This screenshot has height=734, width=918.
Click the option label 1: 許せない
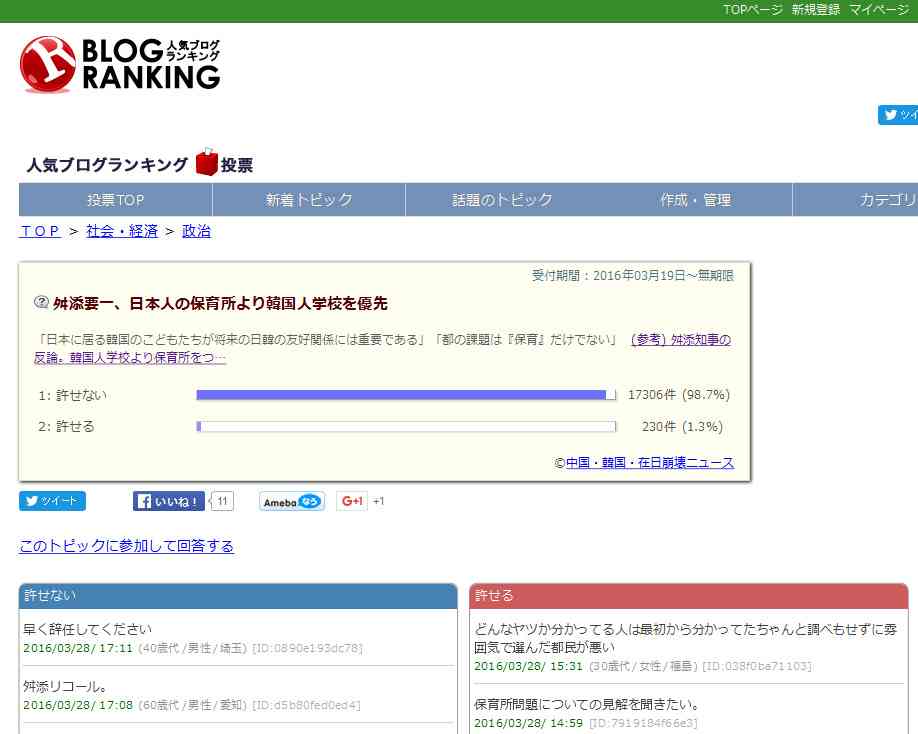point(73,396)
